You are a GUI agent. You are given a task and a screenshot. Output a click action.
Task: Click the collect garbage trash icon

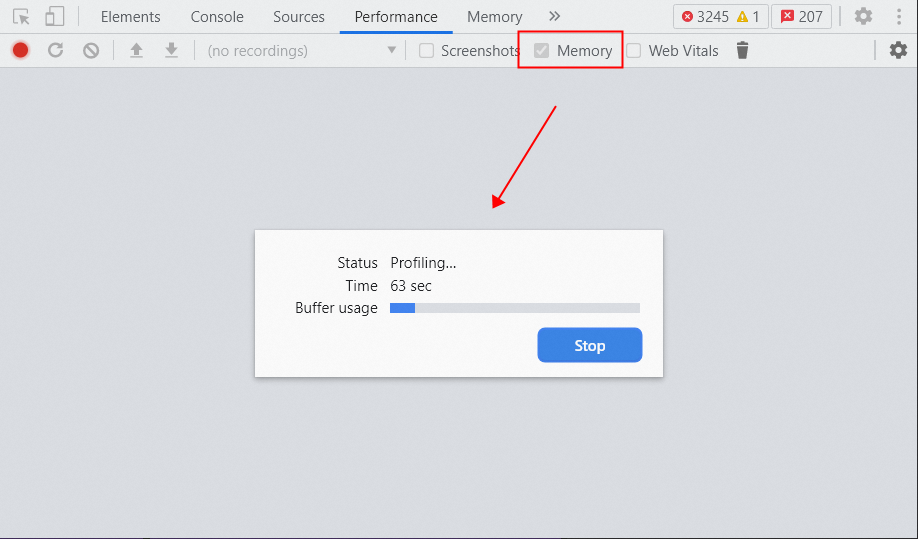click(742, 50)
